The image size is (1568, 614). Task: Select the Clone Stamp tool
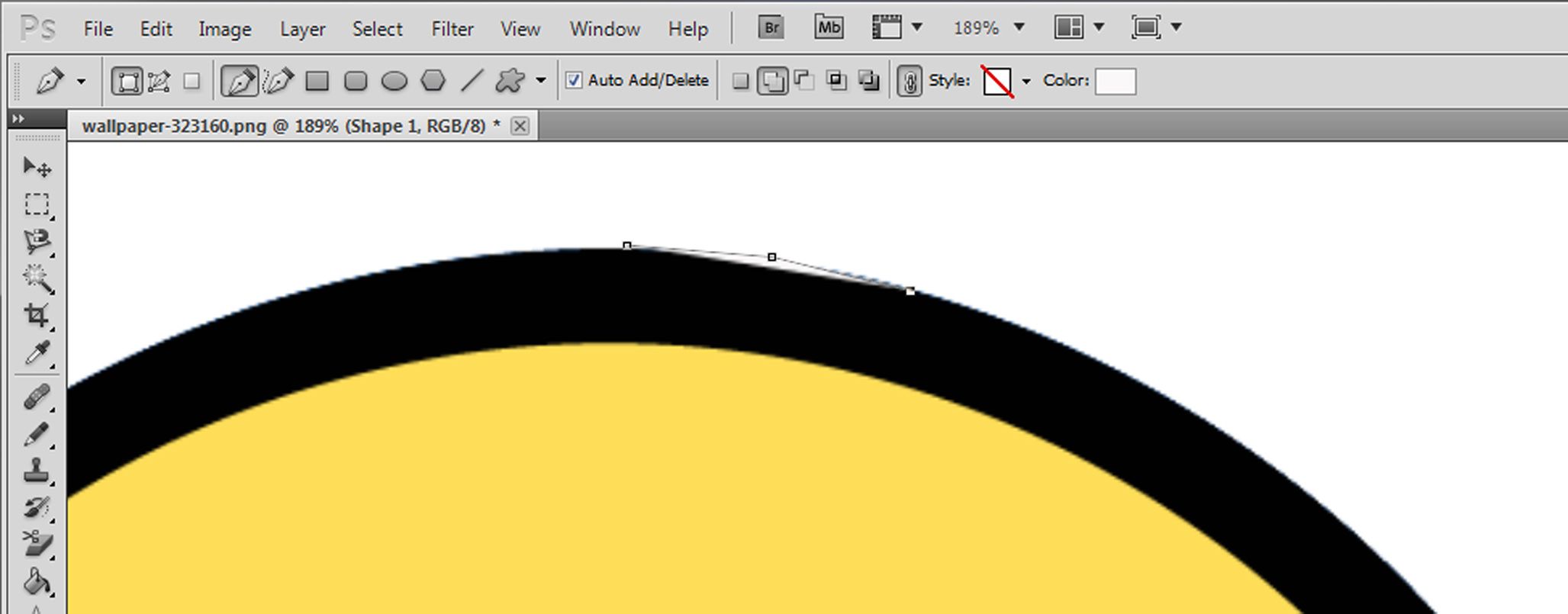(x=37, y=471)
